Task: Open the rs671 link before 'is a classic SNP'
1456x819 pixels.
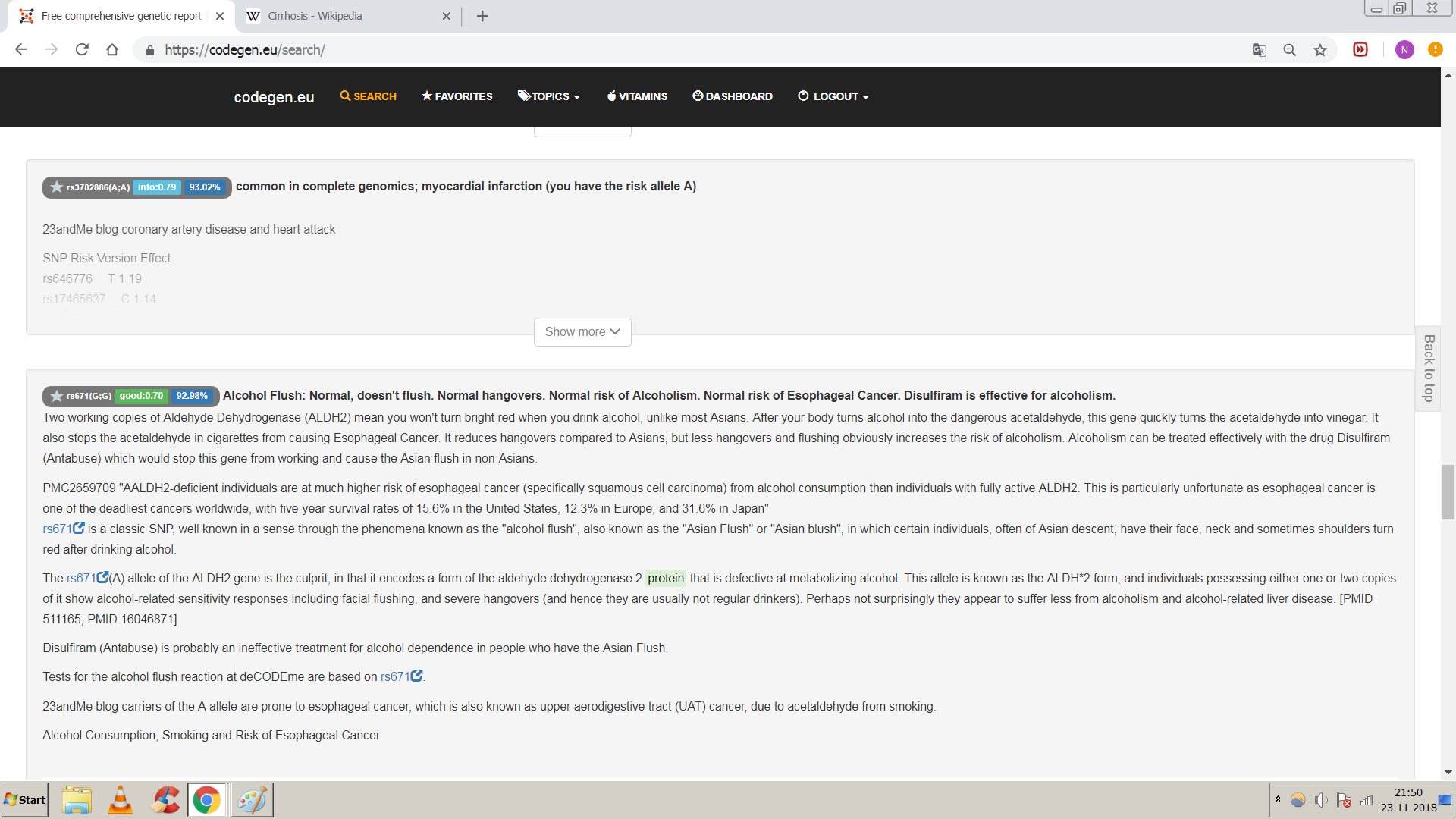Action: coord(64,529)
